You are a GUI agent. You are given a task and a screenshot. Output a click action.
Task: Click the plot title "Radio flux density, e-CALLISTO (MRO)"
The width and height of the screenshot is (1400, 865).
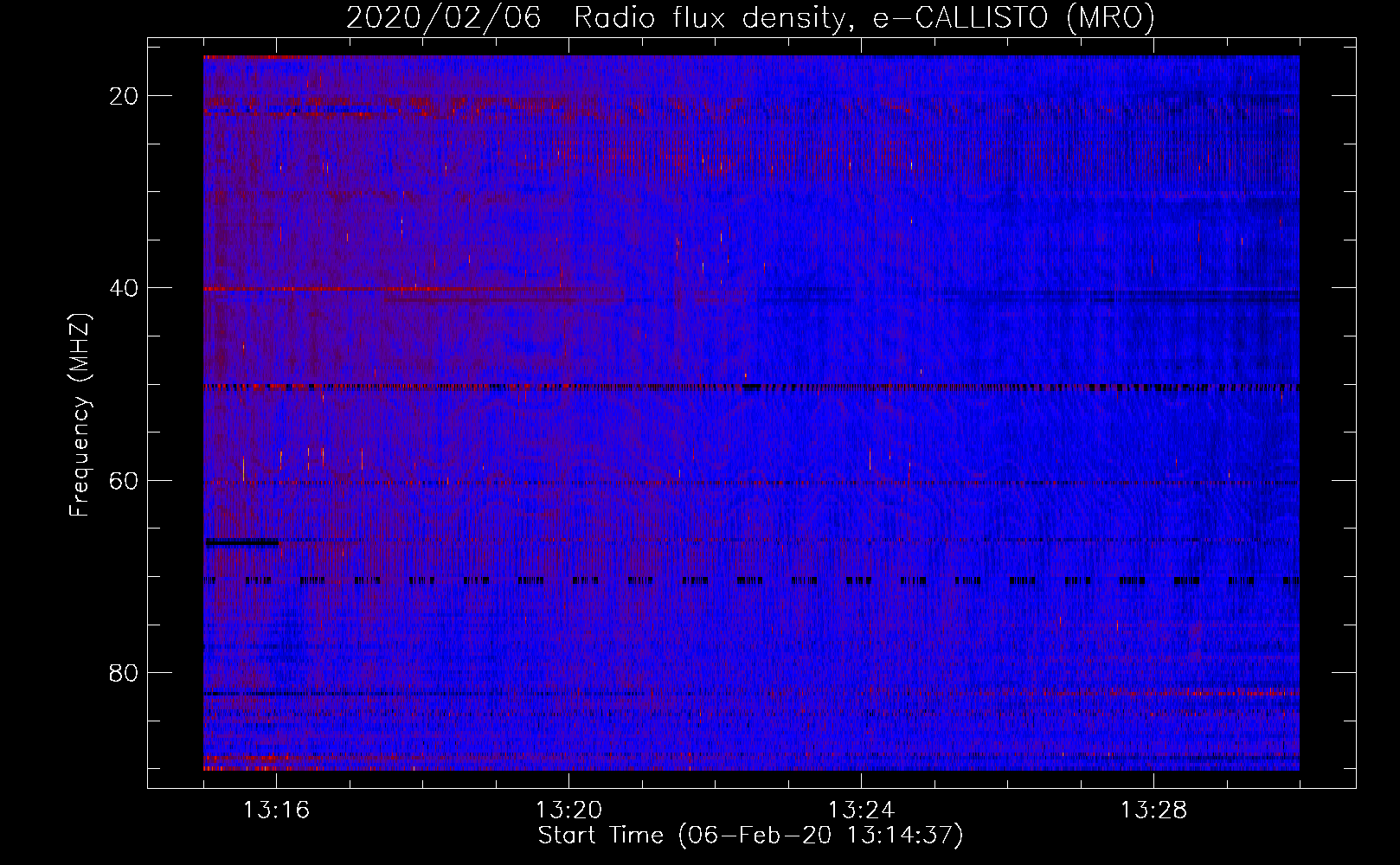tap(864, 17)
